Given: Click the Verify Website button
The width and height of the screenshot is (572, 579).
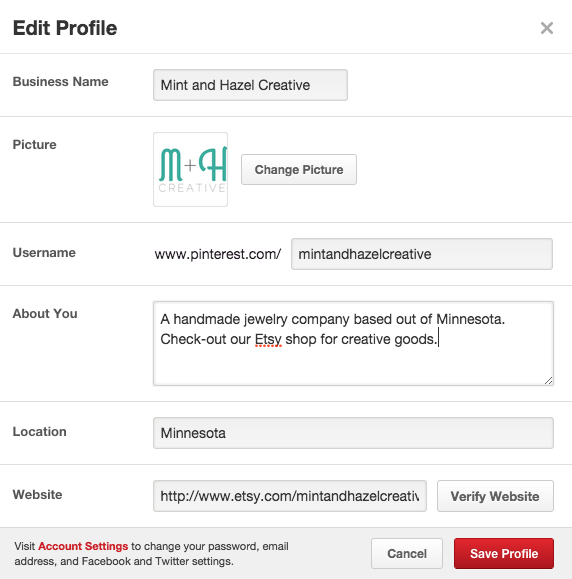Looking at the screenshot, I should [495, 496].
